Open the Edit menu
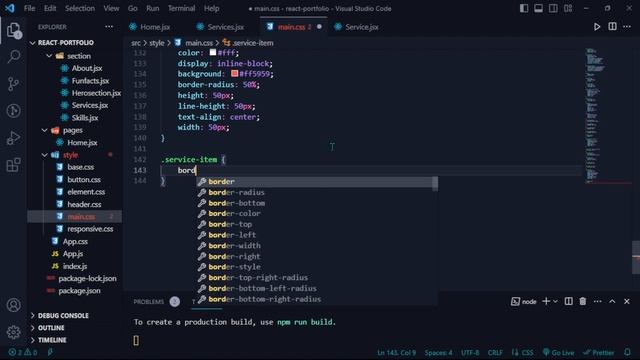Image resolution: width=640 pixels, height=360 pixels. click(x=50, y=8)
